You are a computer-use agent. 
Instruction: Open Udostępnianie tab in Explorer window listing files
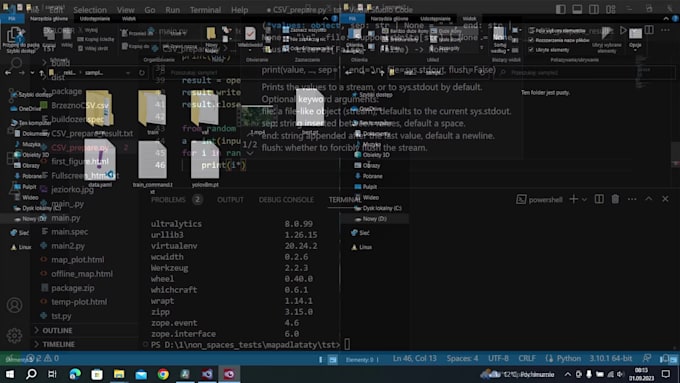click(95, 19)
